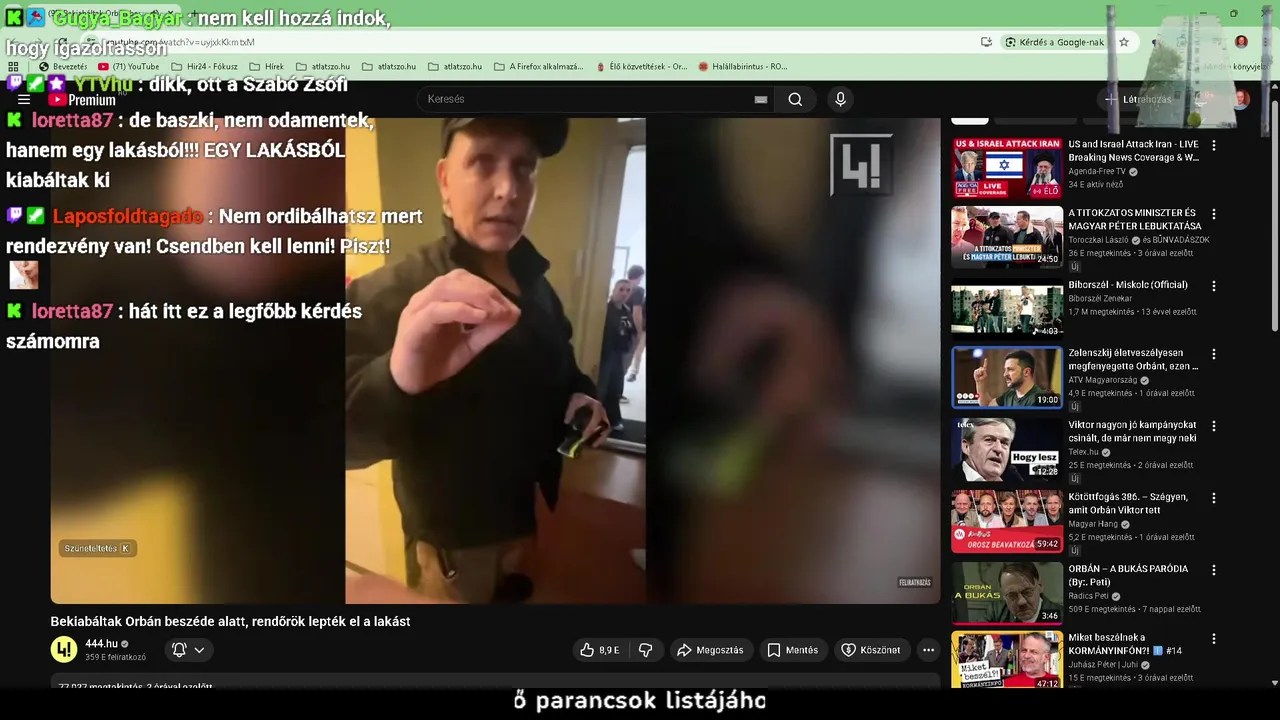Open options for US and Israel Attack Iran video
Viewport: 1280px width, 720px height.
[x=1214, y=145]
